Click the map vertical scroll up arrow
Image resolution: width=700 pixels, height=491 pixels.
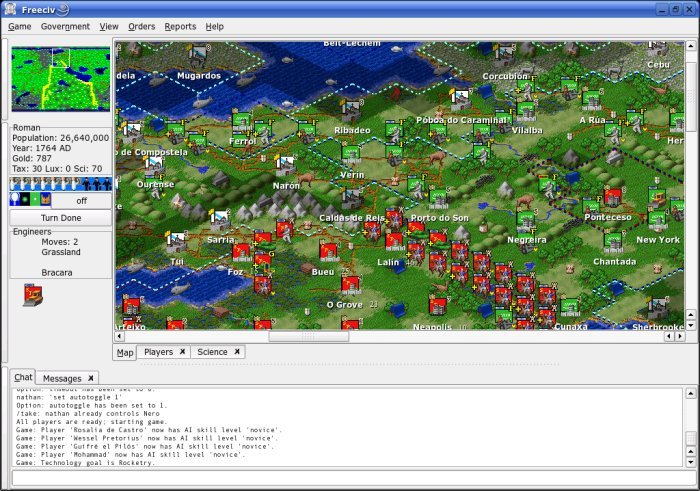point(691,45)
